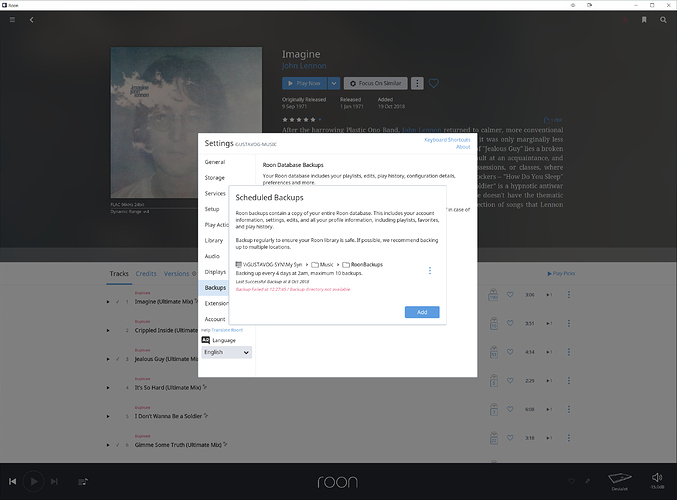The image size is (677, 500).
Task: Switch to the Tracks tab
Action: [119, 274]
